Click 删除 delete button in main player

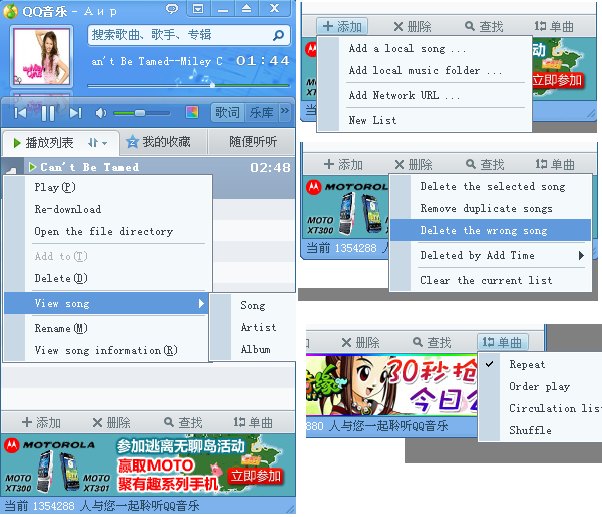pos(111,423)
